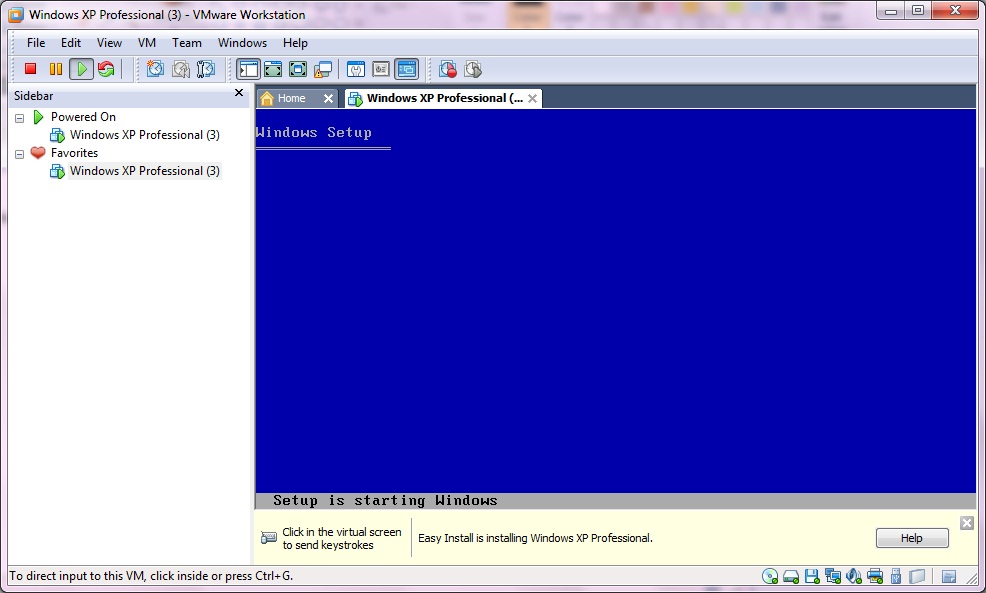Click the Powered On group label
Image resolution: width=986 pixels, height=593 pixels.
point(83,117)
